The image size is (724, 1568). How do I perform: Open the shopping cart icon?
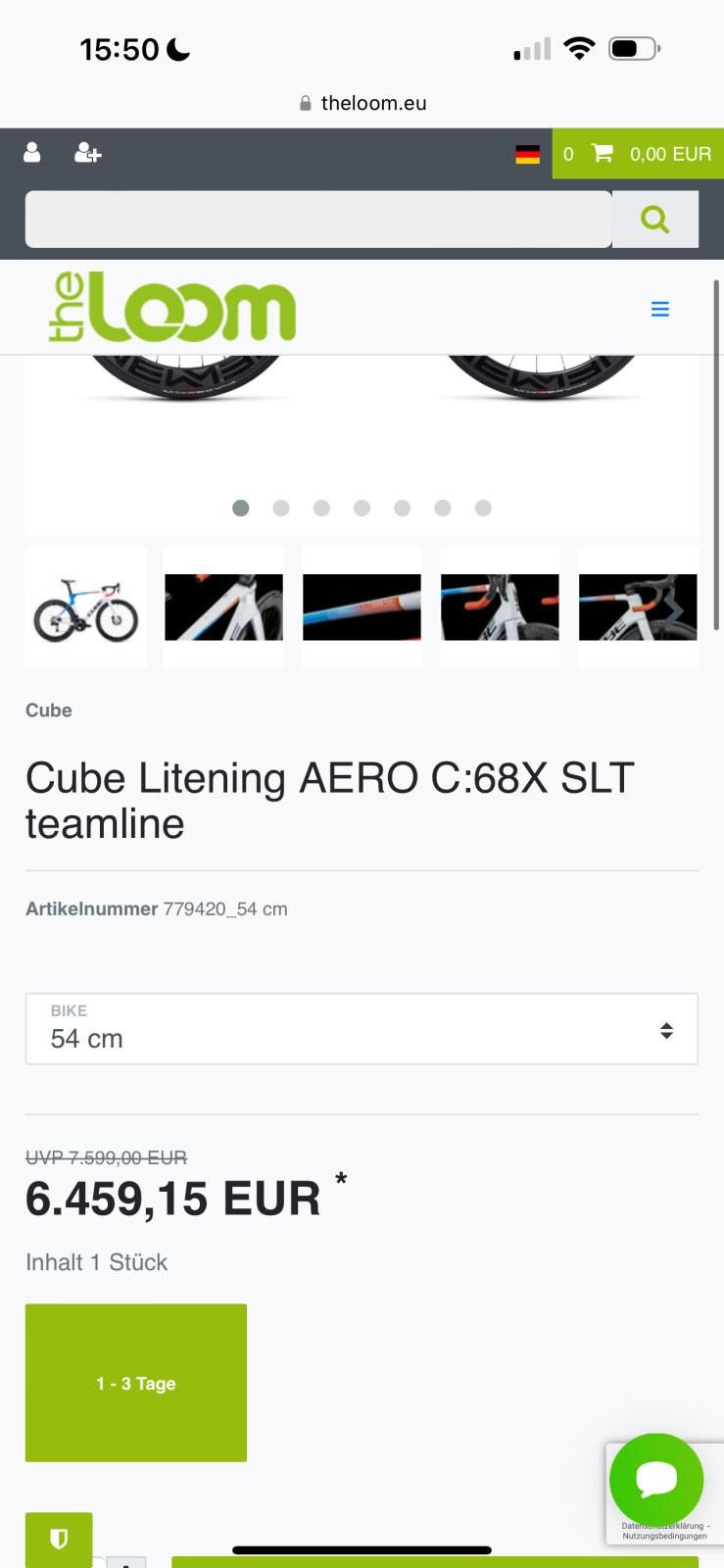tap(603, 154)
